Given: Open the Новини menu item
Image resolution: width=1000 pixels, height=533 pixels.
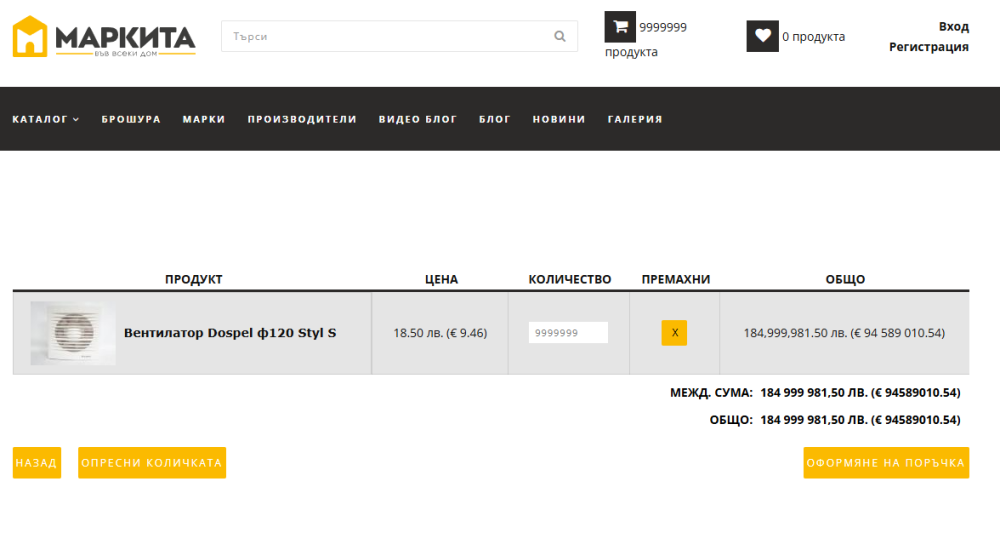Looking at the screenshot, I should 559,119.
